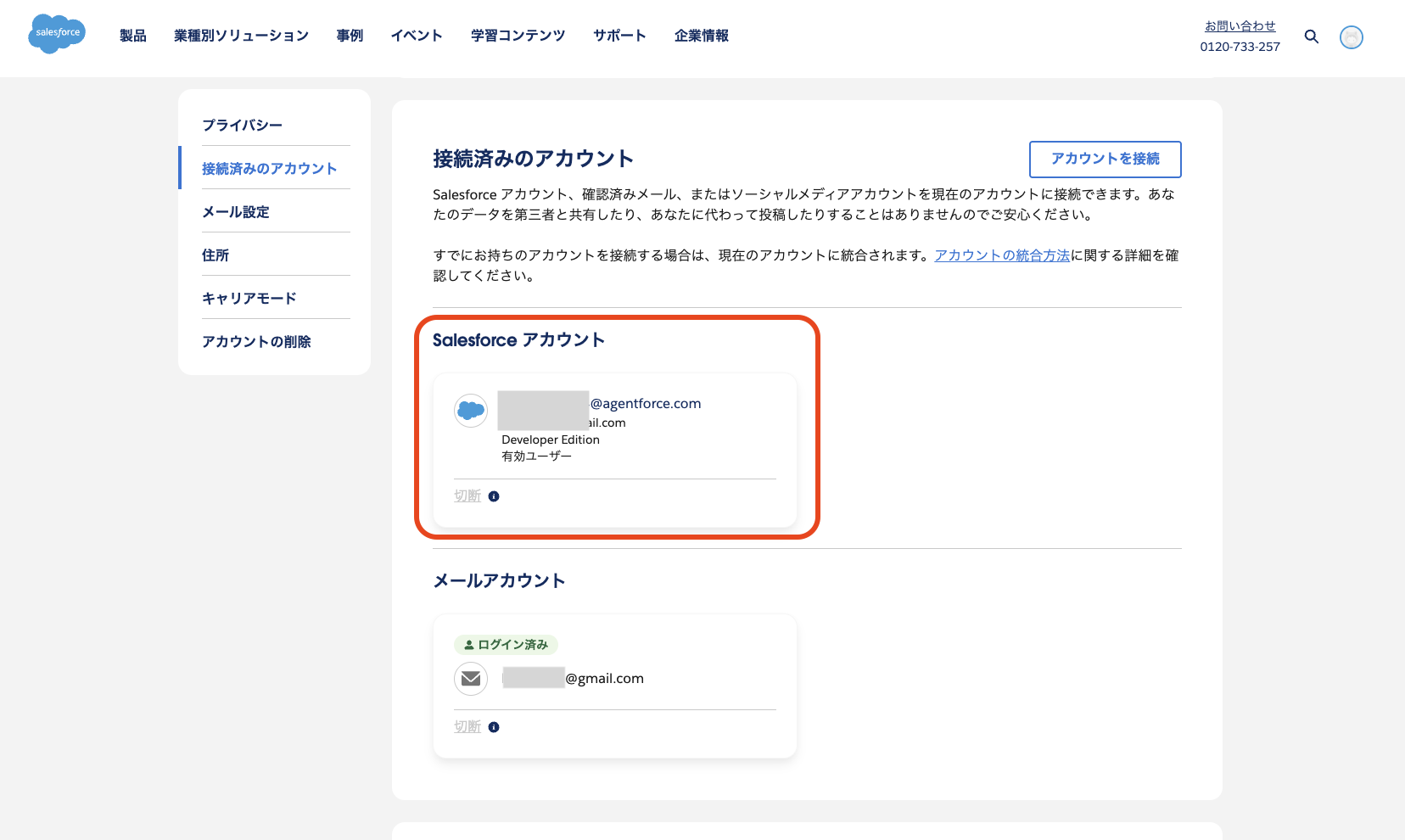Open the search magnifier icon
Screen dimensions: 1405x840
(x=1312, y=36)
